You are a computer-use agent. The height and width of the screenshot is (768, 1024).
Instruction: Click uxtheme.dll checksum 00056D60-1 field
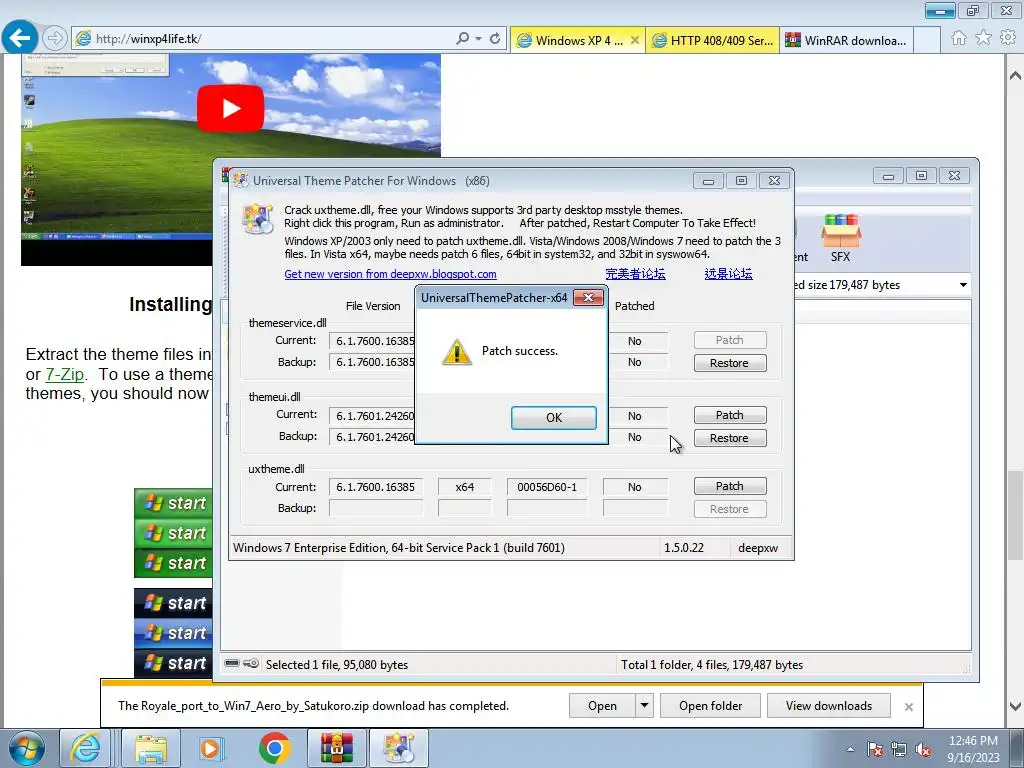tap(547, 487)
